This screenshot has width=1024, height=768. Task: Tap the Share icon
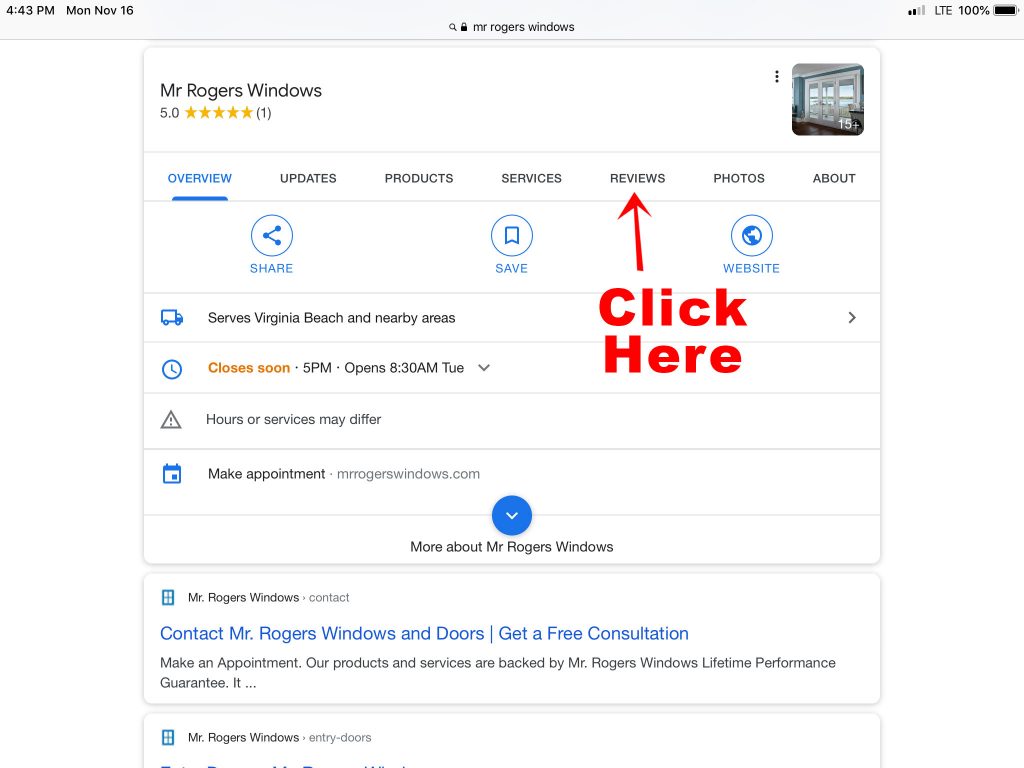point(272,235)
